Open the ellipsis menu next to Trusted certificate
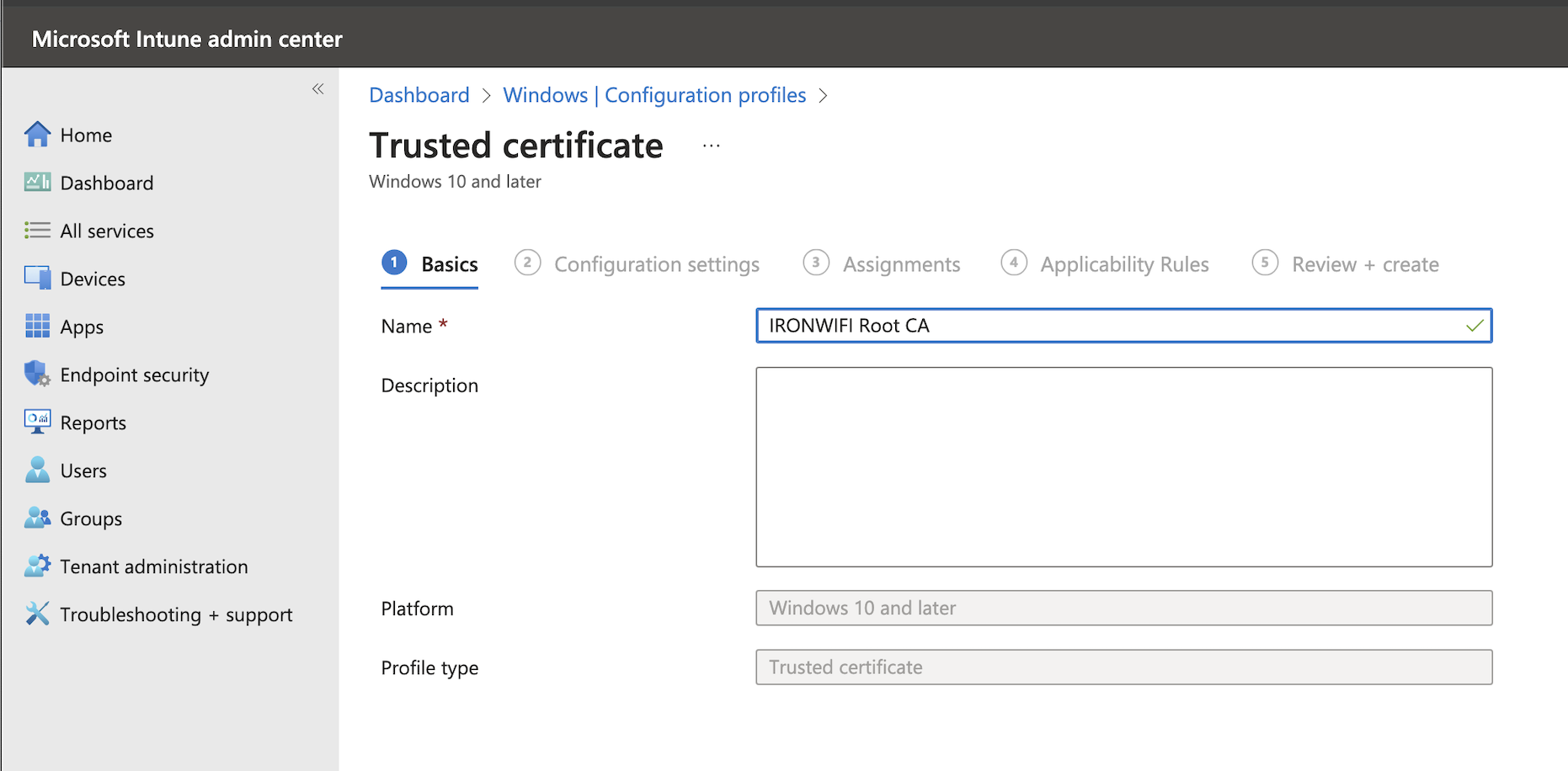Viewport: 1568px width, 771px height. 712,144
